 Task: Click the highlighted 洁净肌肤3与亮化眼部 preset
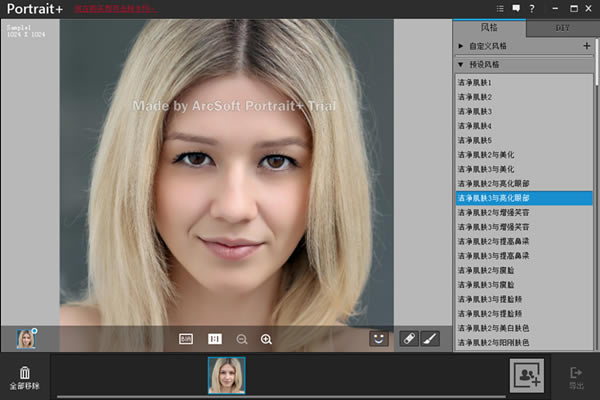(524, 198)
